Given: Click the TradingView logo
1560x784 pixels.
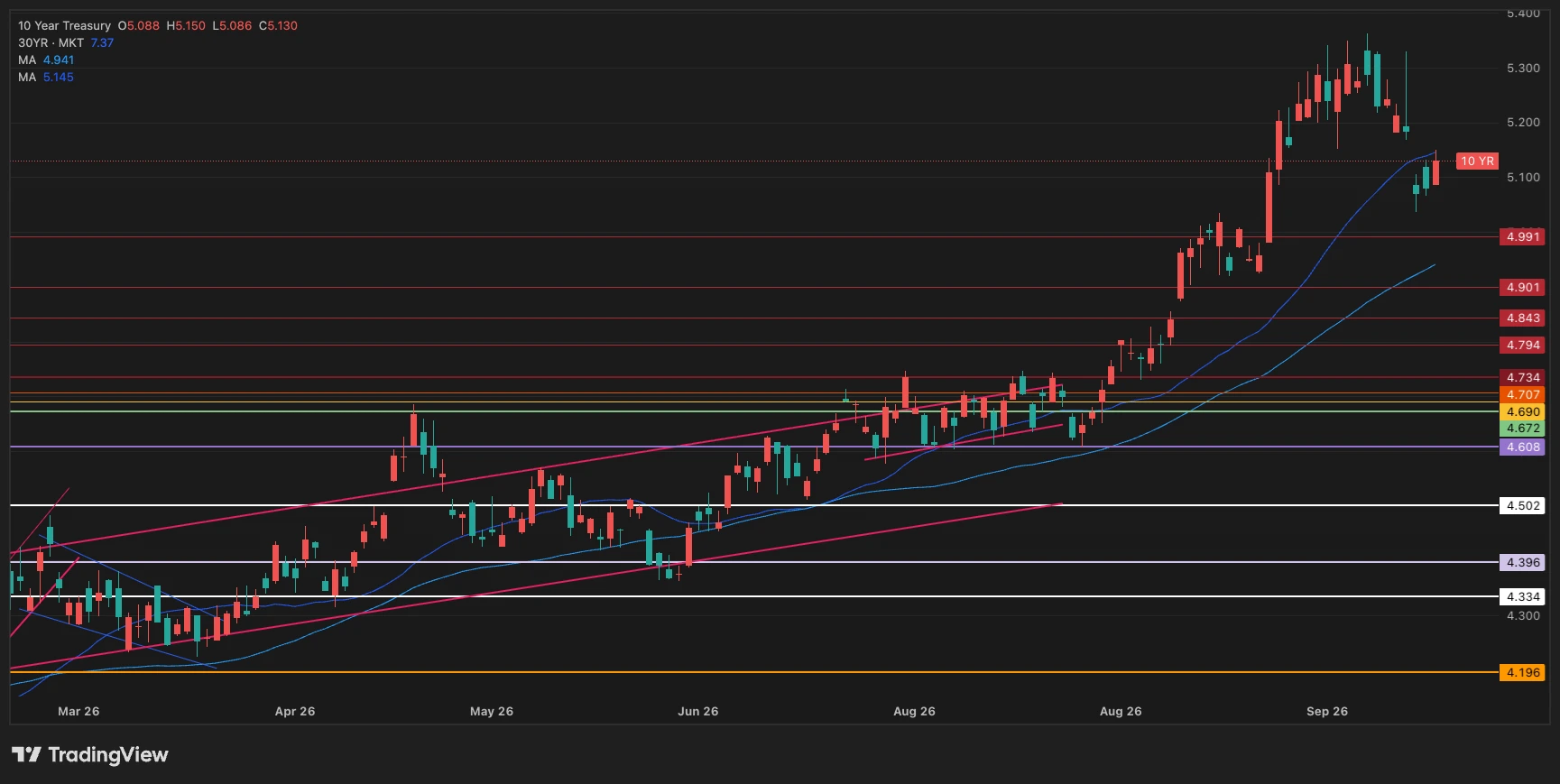Looking at the screenshot, I should point(90,754).
